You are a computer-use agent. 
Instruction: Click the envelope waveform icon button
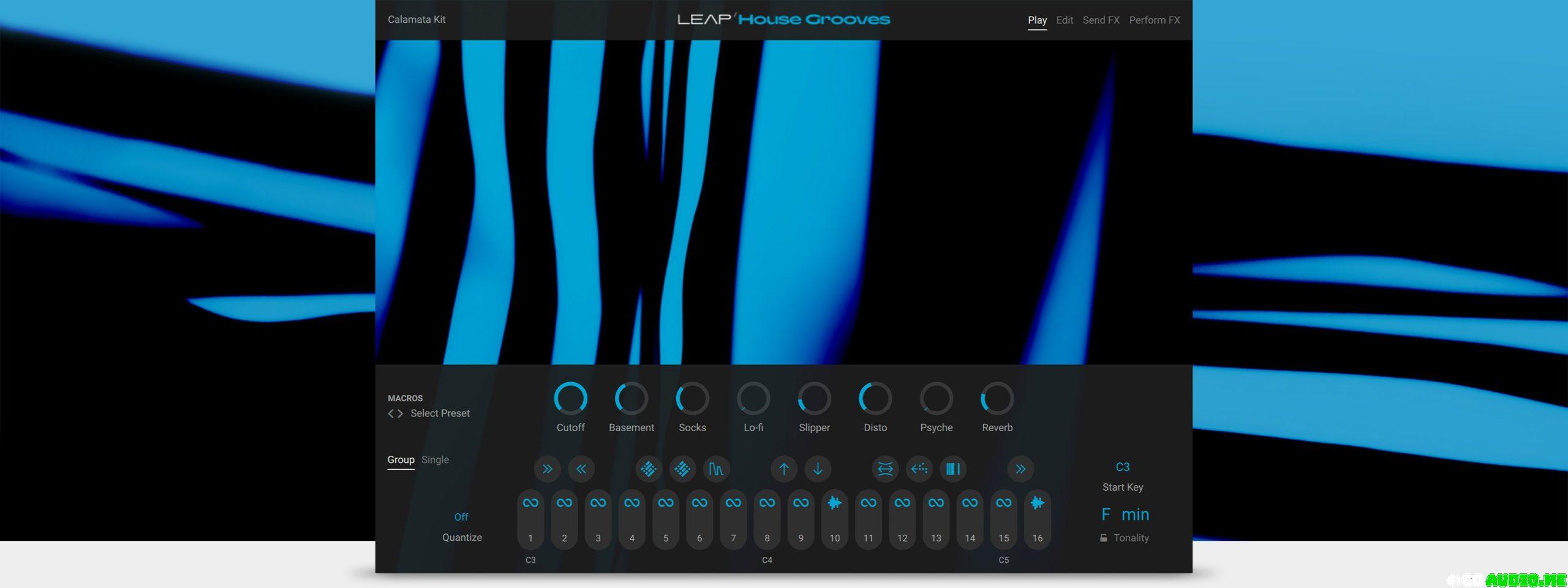coord(715,469)
